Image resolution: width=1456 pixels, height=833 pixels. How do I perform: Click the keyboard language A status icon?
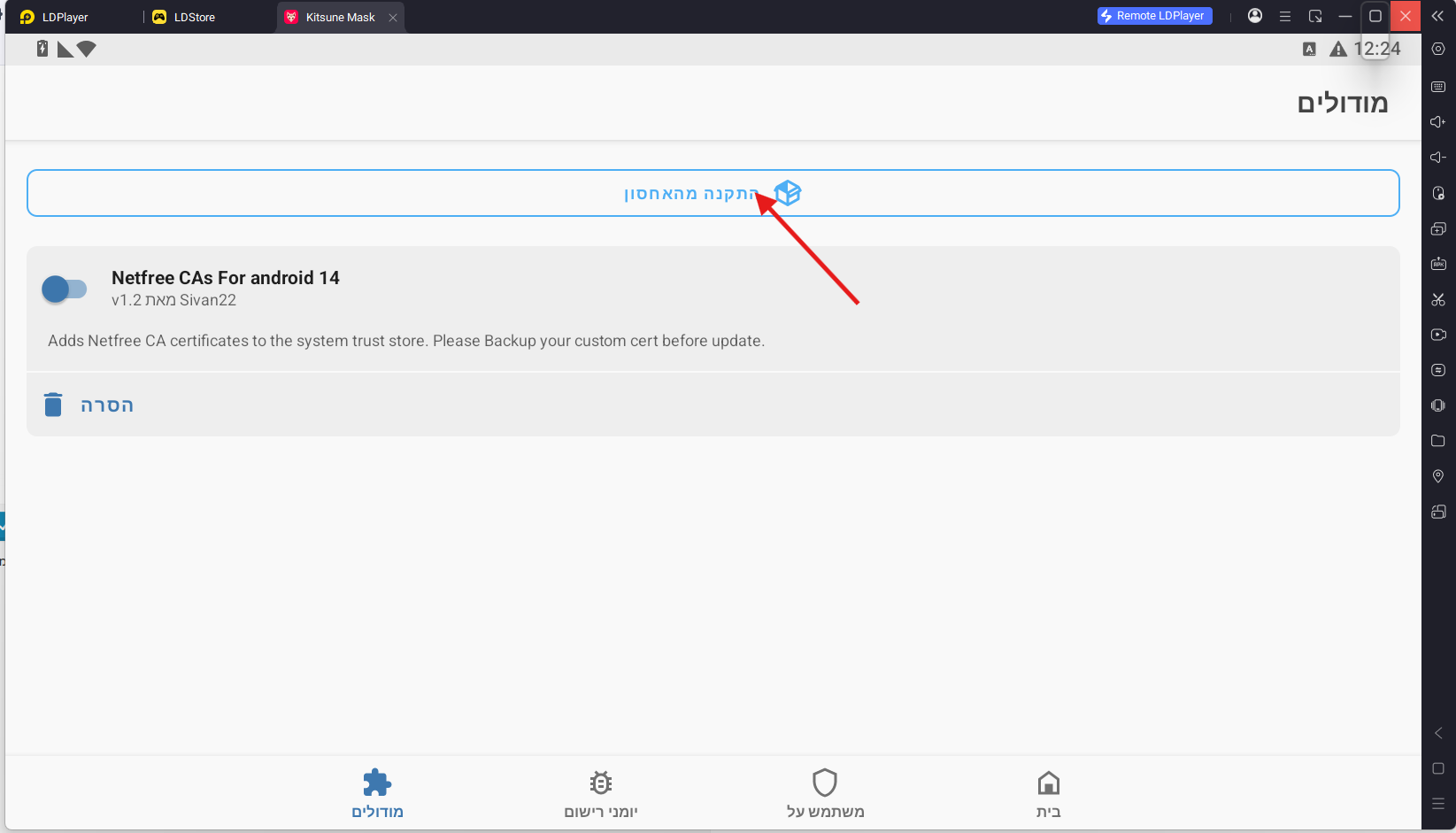point(1309,50)
